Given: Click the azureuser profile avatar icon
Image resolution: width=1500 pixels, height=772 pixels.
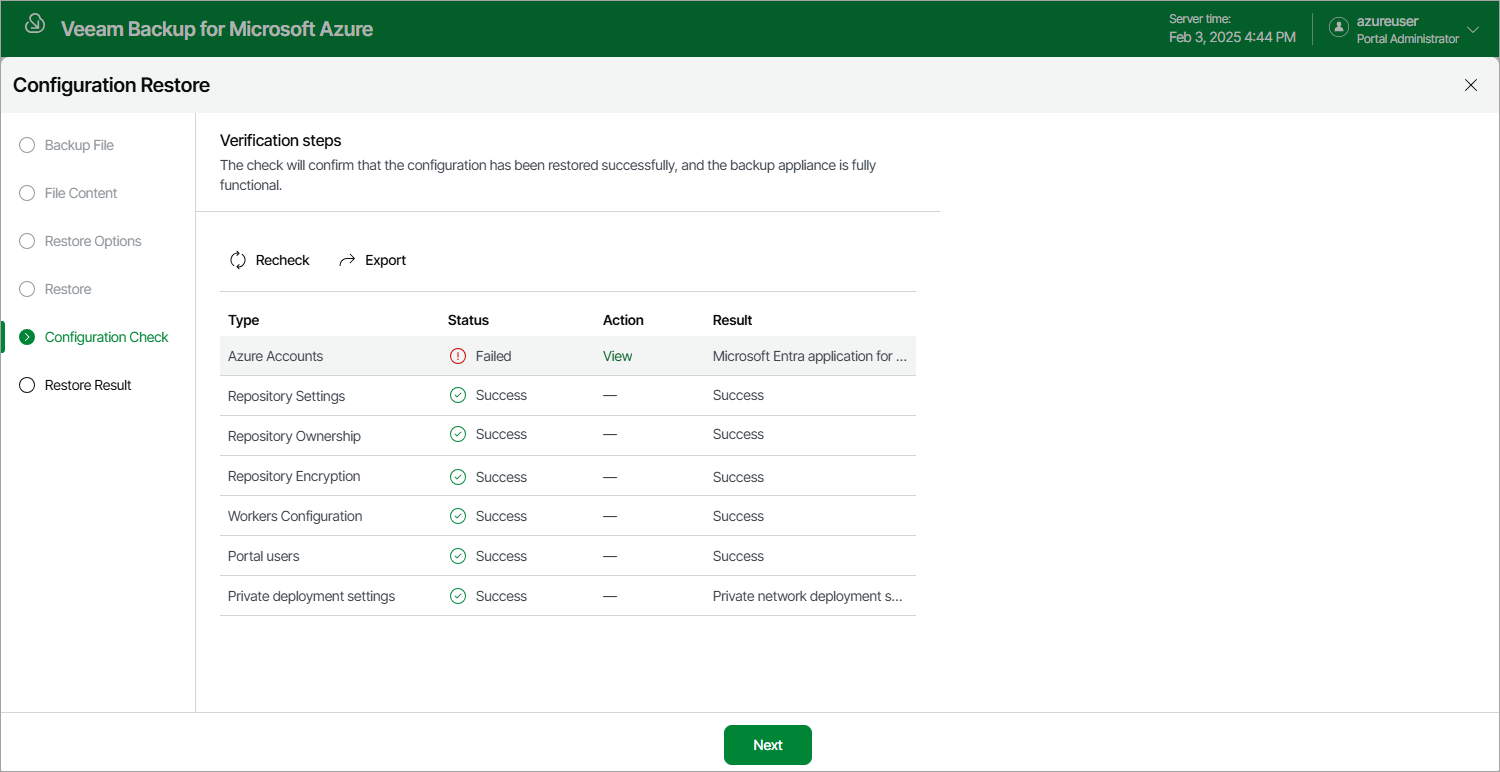Looking at the screenshot, I should [x=1339, y=28].
